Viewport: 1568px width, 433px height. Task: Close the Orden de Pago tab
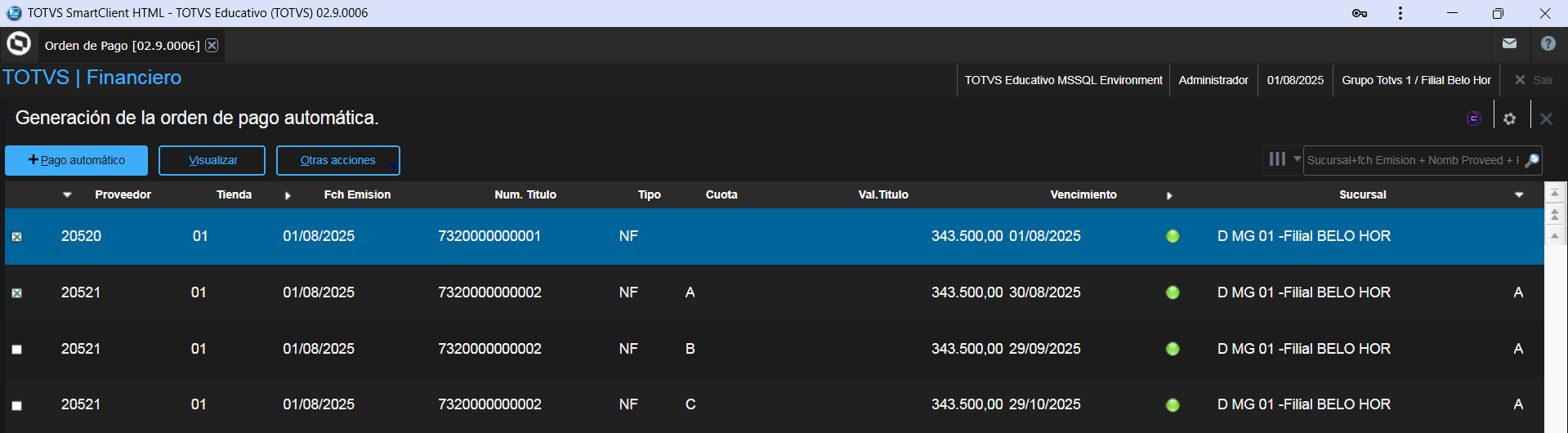coord(212,45)
